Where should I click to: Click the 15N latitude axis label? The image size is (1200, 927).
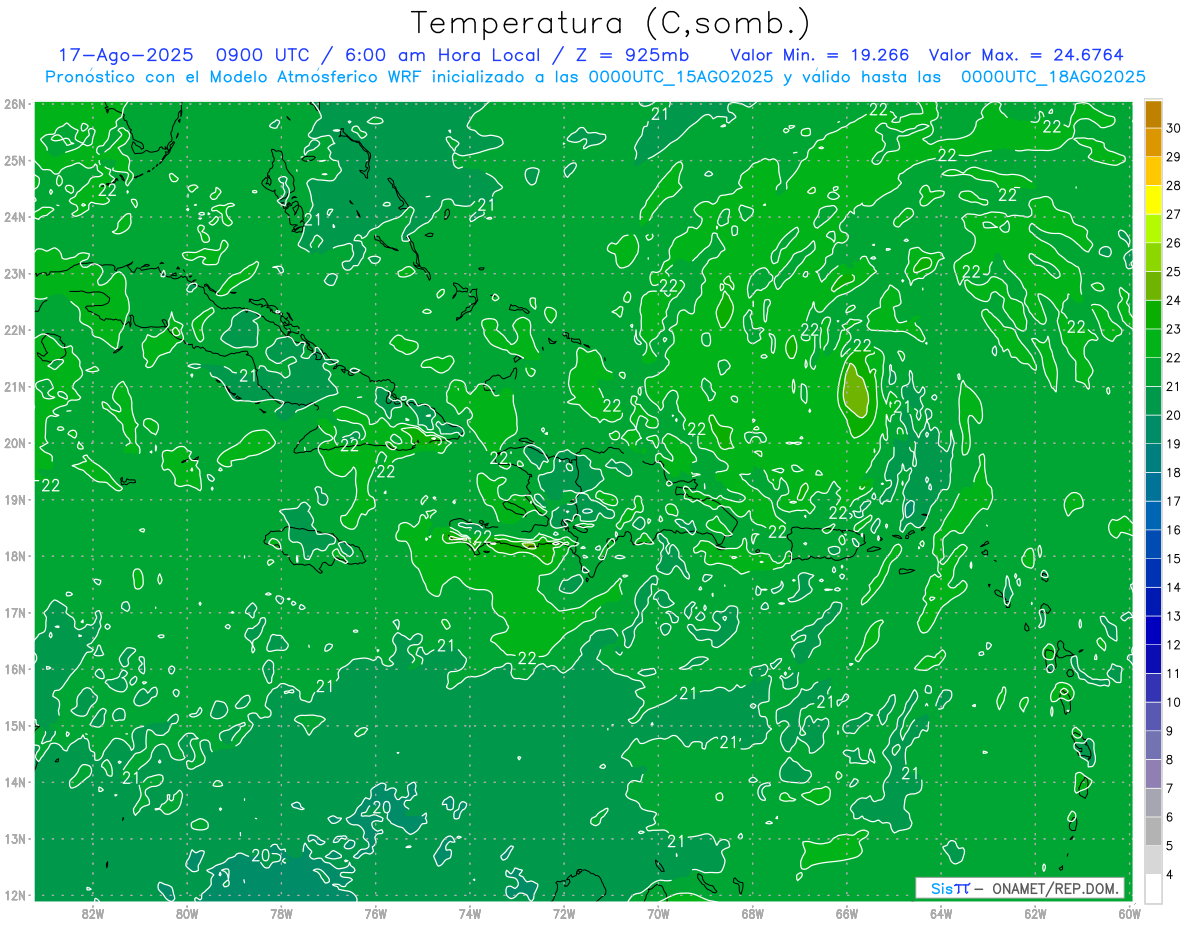(x=15, y=725)
